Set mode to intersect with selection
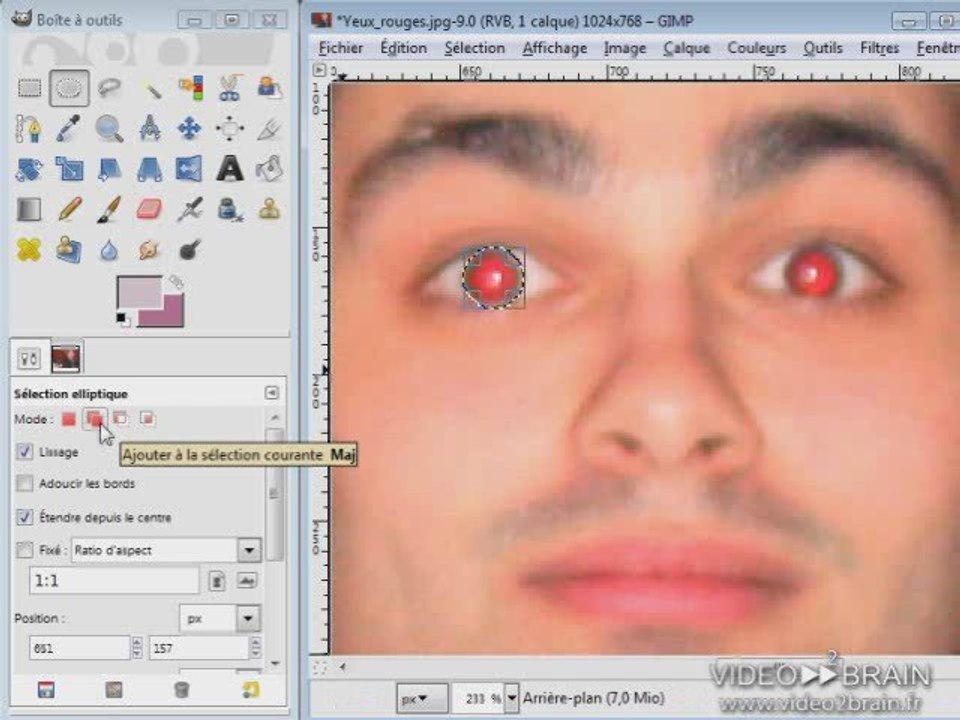This screenshot has width=960, height=720. click(147, 419)
